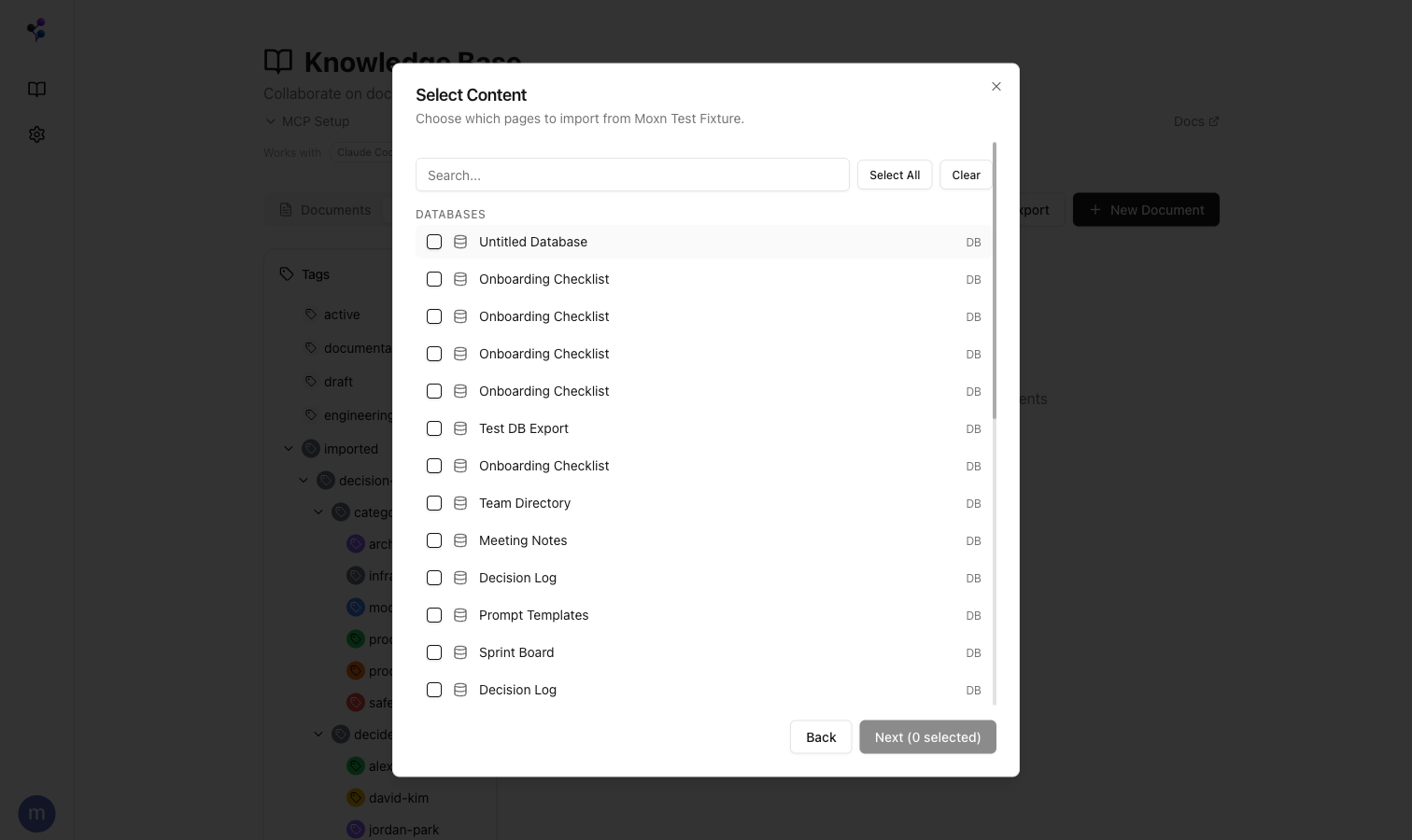Open the Docs link
This screenshot has height=840, width=1412.
(1195, 120)
